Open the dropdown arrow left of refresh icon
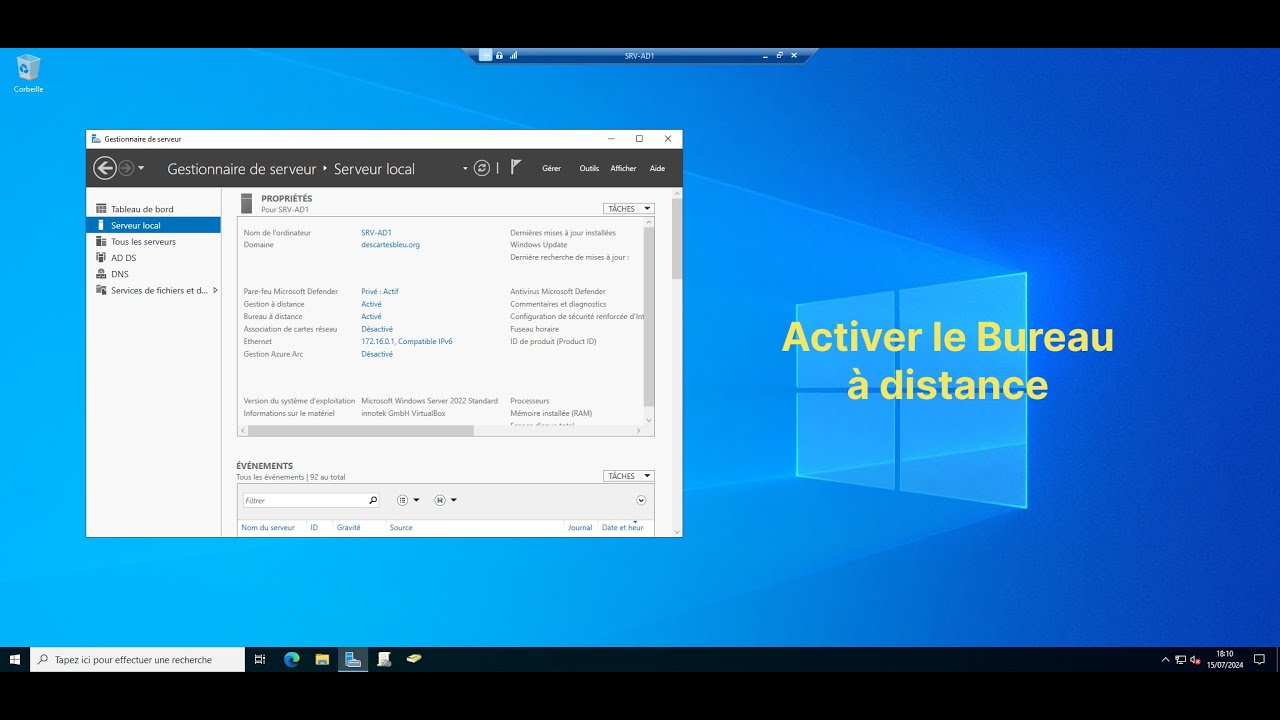The height and width of the screenshot is (720, 1280). click(x=465, y=168)
